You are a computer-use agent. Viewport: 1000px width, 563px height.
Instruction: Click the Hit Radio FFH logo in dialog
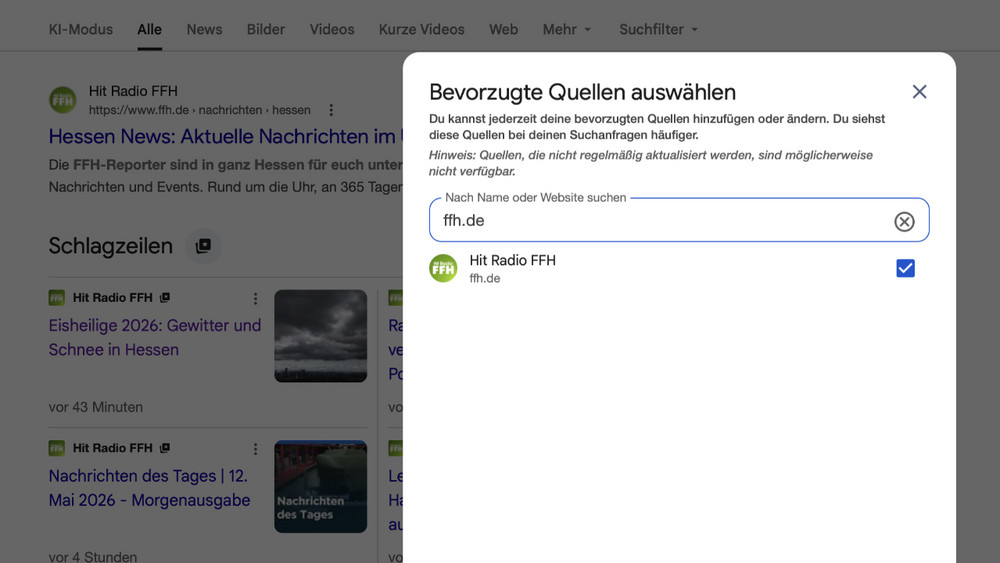coord(443,268)
